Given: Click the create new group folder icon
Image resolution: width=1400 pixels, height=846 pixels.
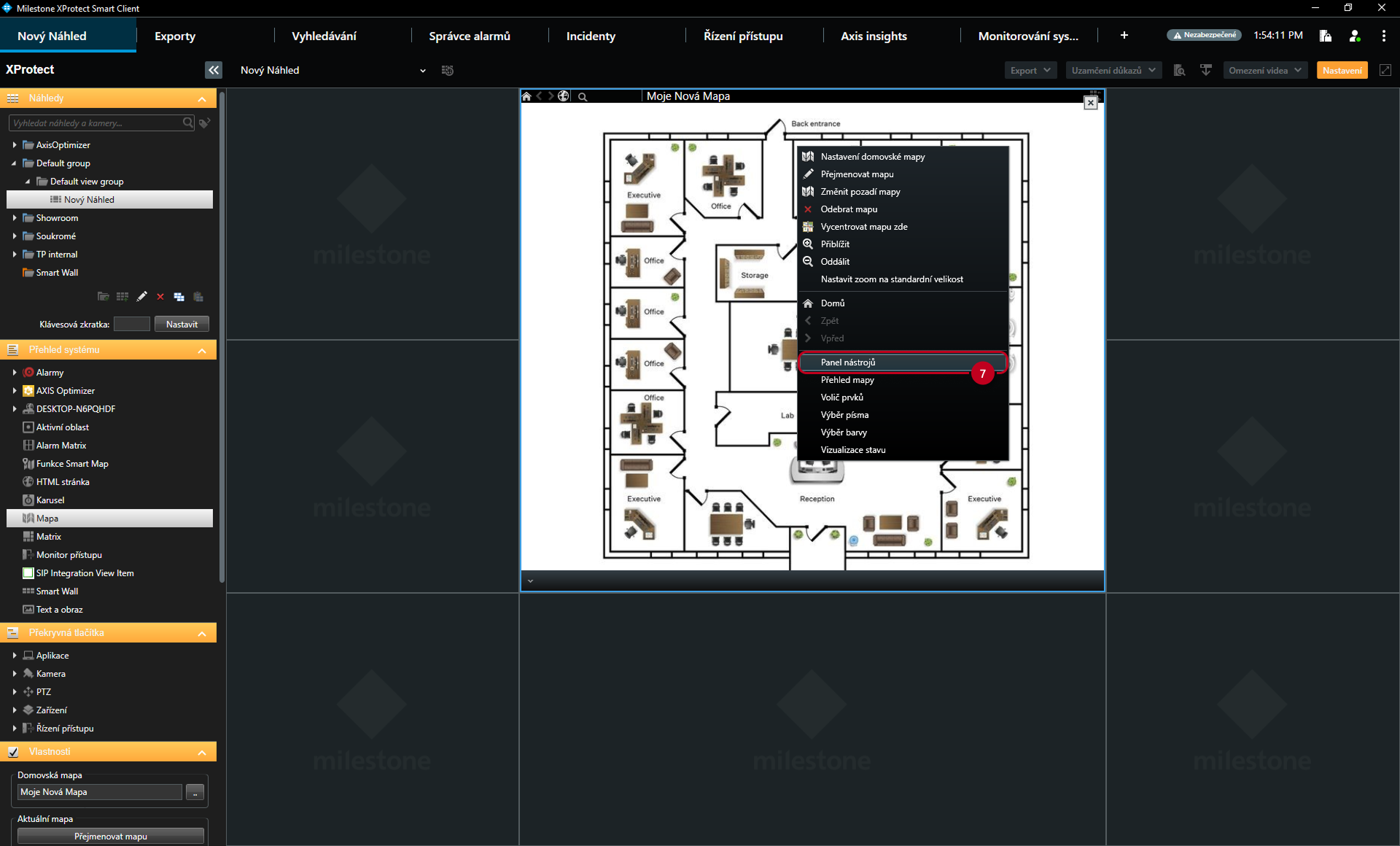Looking at the screenshot, I should [x=104, y=297].
